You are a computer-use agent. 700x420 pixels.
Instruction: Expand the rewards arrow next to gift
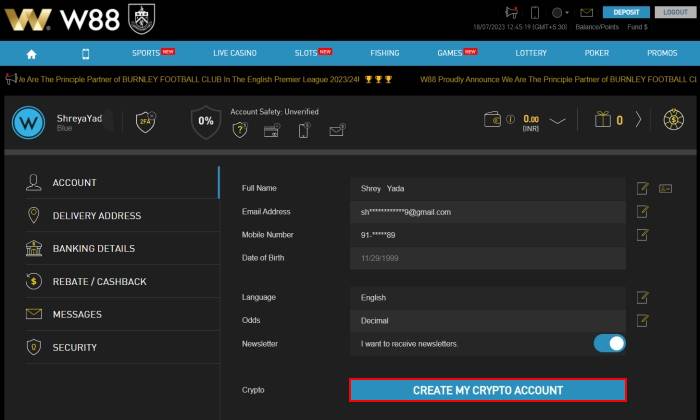tap(638, 120)
